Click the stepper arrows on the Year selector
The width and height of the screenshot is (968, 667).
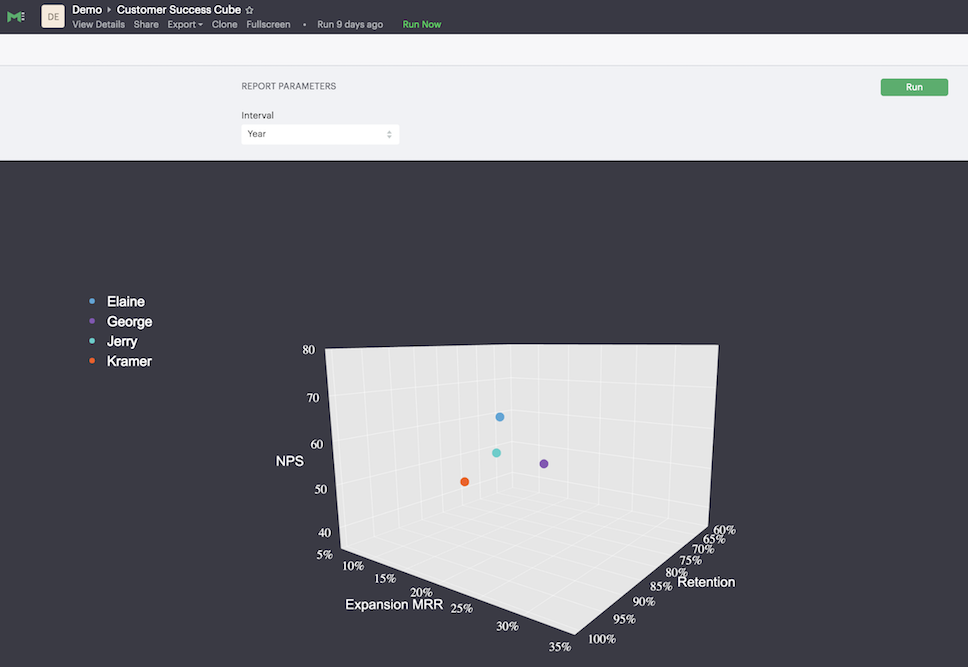pos(389,133)
